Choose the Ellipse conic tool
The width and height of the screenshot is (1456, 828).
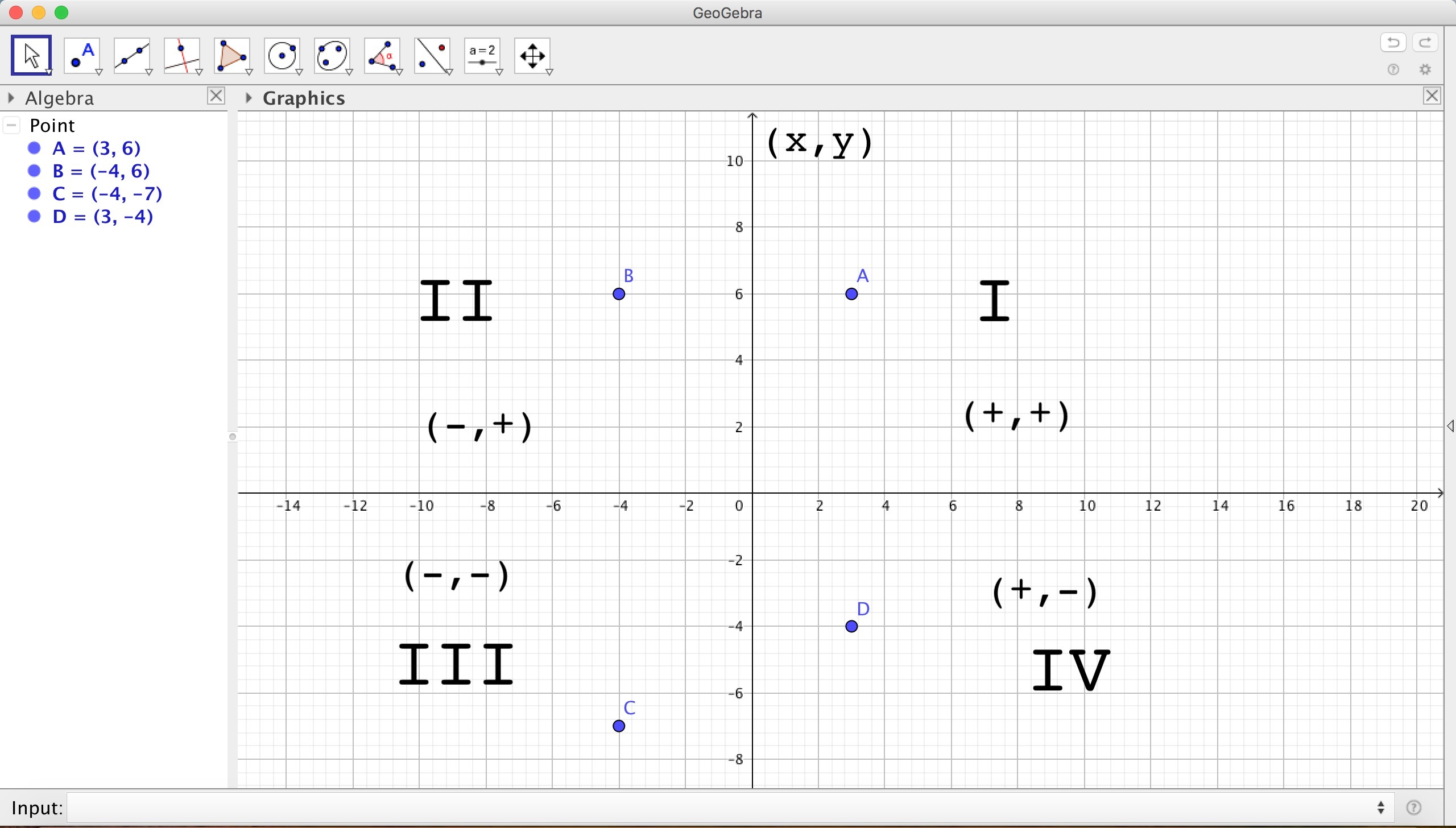click(x=333, y=56)
